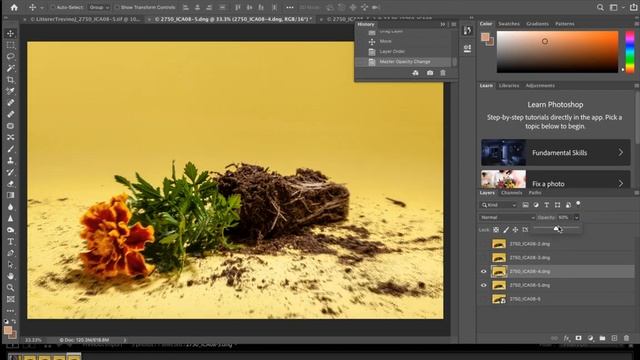The height and width of the screenshot is (360, 640).
Task: Create a new fill or adjustment layer
Action: point(590,338)
